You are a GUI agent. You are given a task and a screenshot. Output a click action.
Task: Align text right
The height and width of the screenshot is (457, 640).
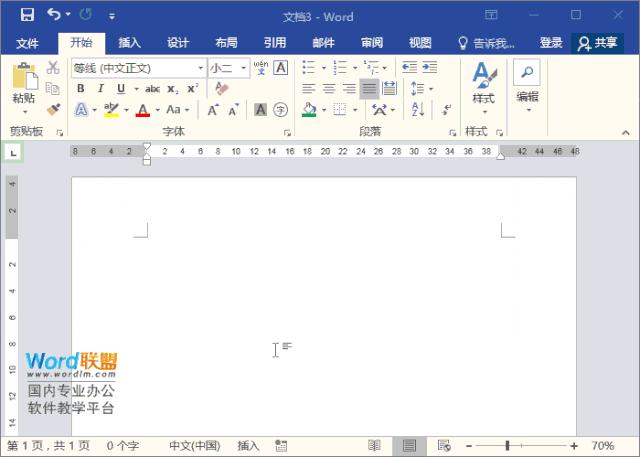(x=349, y=89)
